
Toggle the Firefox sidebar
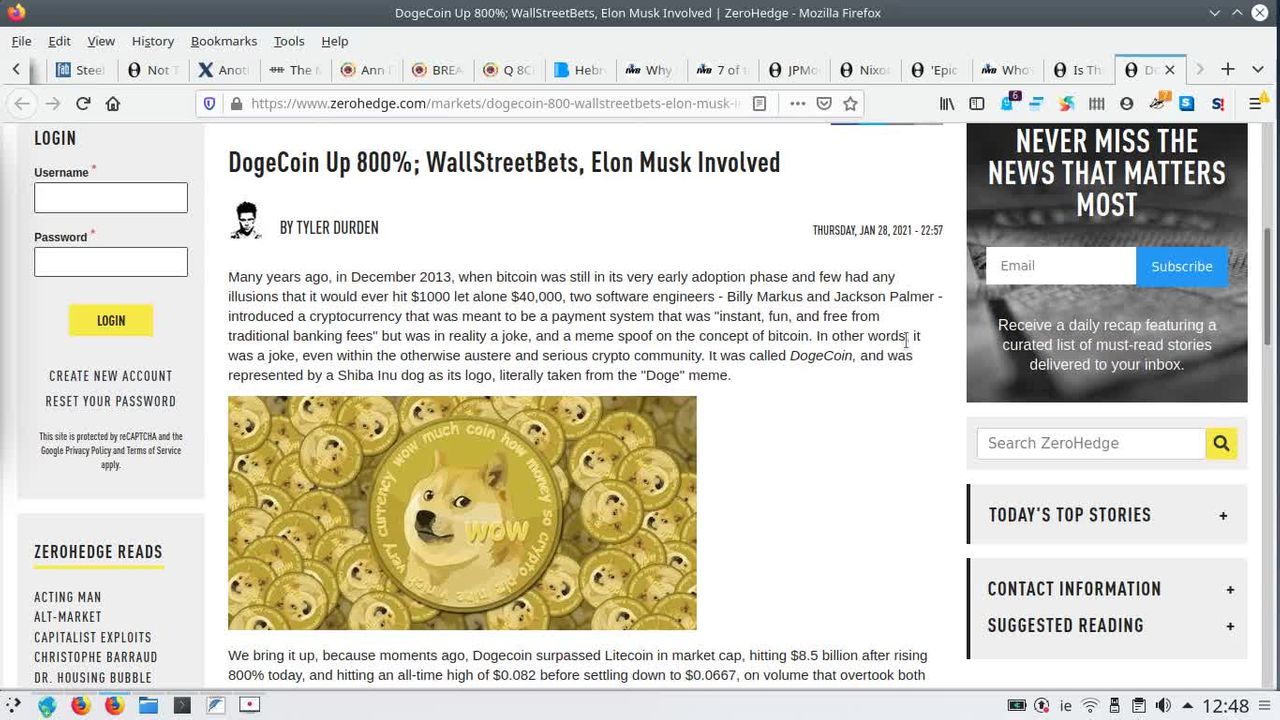[x=977, y=103]
